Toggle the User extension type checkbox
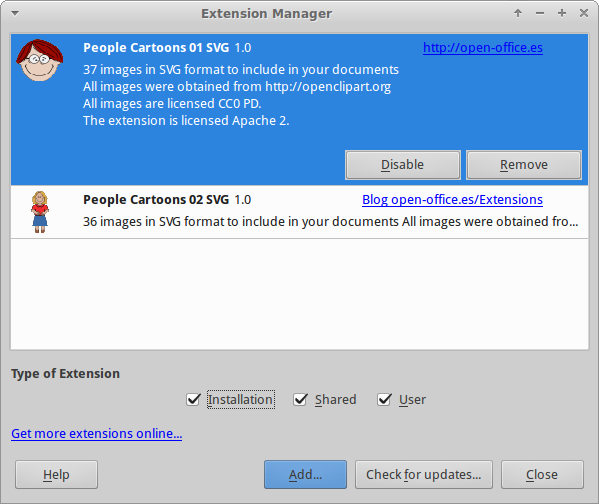 (x=384, y=399)
